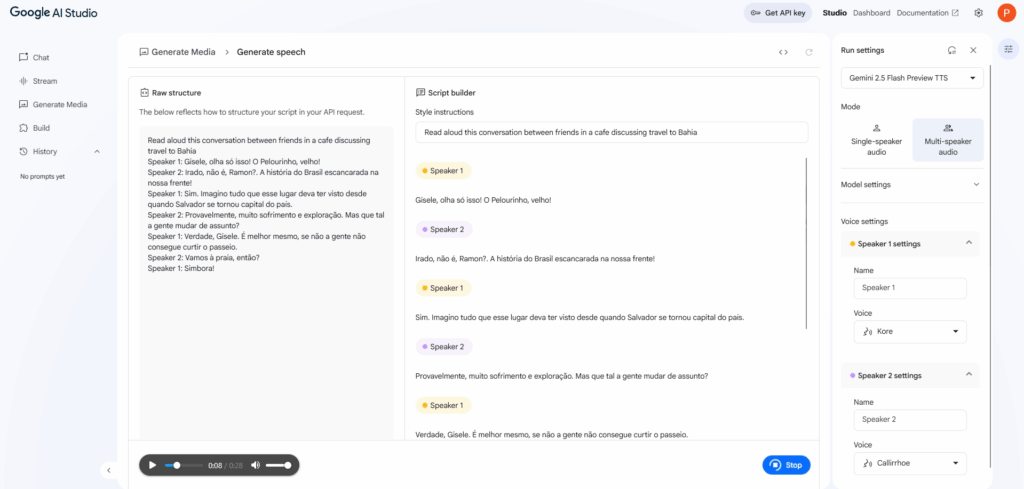This screenshot has height=489, width=1024.
Task: Collapse the left sidebar arrow
Action: tap(109, 470)
